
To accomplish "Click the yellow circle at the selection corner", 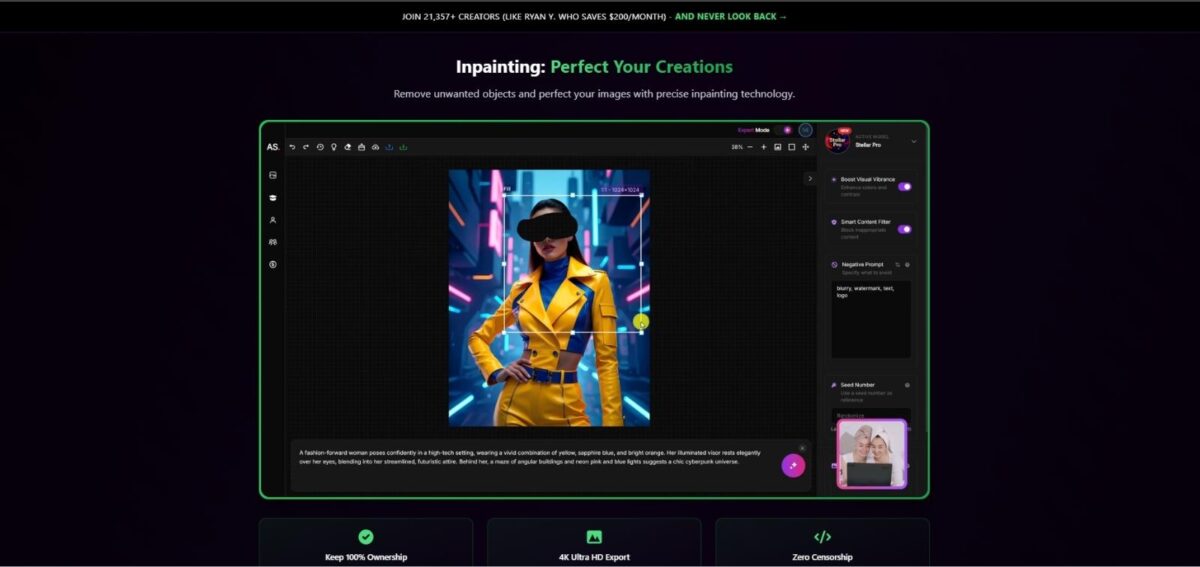I will point(641,322).
